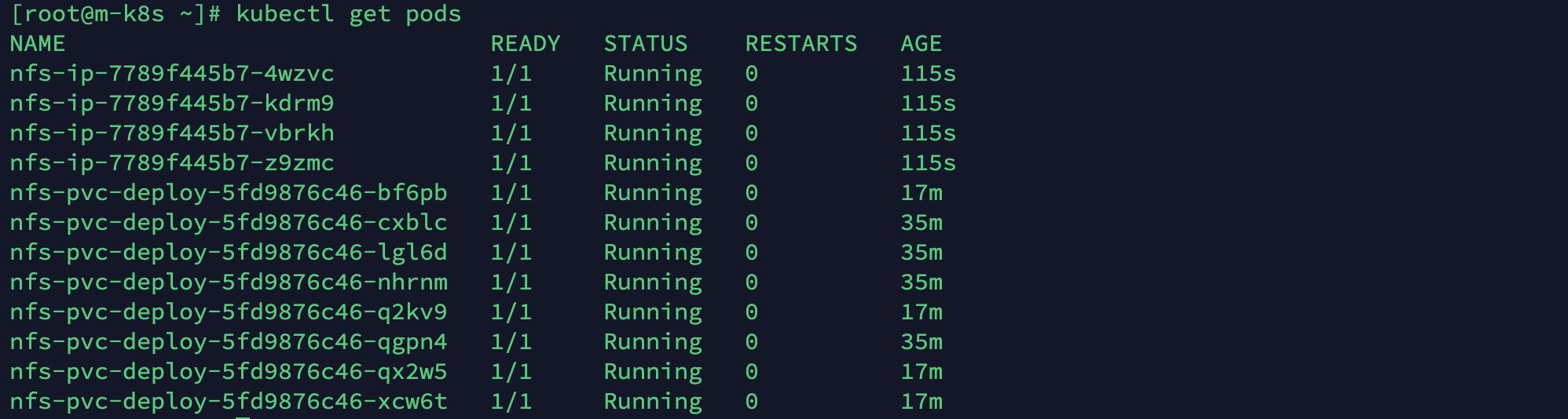Click the 35m age of pod cxblc
The width and height of the screenshot is (1568, 419).
(x=921, y=223)
